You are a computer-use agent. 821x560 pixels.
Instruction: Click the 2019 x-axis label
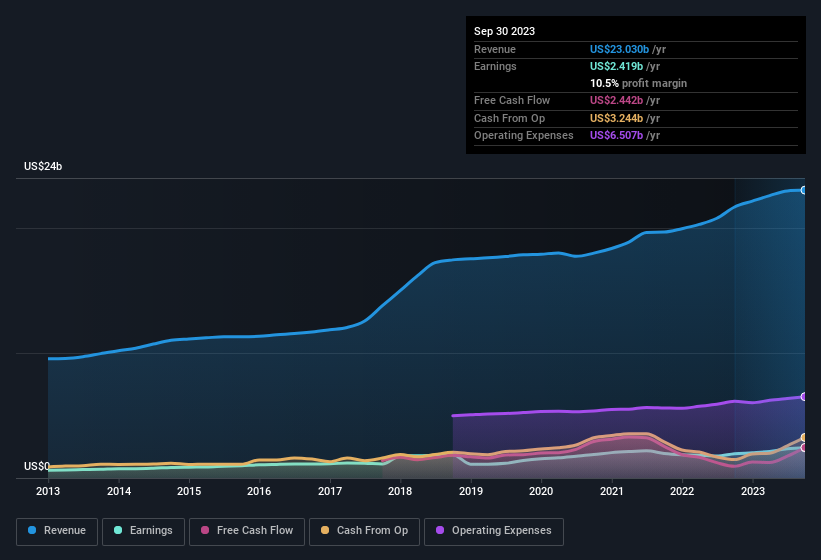click(471, 491)
